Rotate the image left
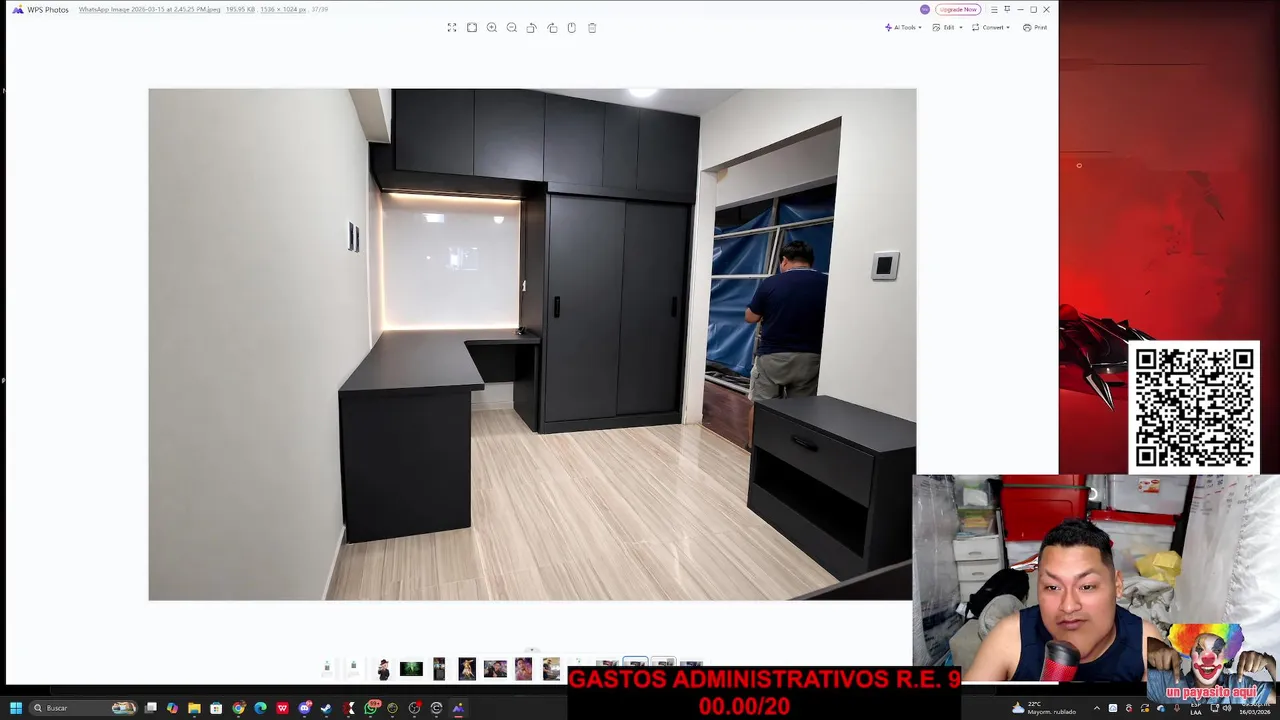This screenshot has height=720, width=1280. click(x=532, y=28)
